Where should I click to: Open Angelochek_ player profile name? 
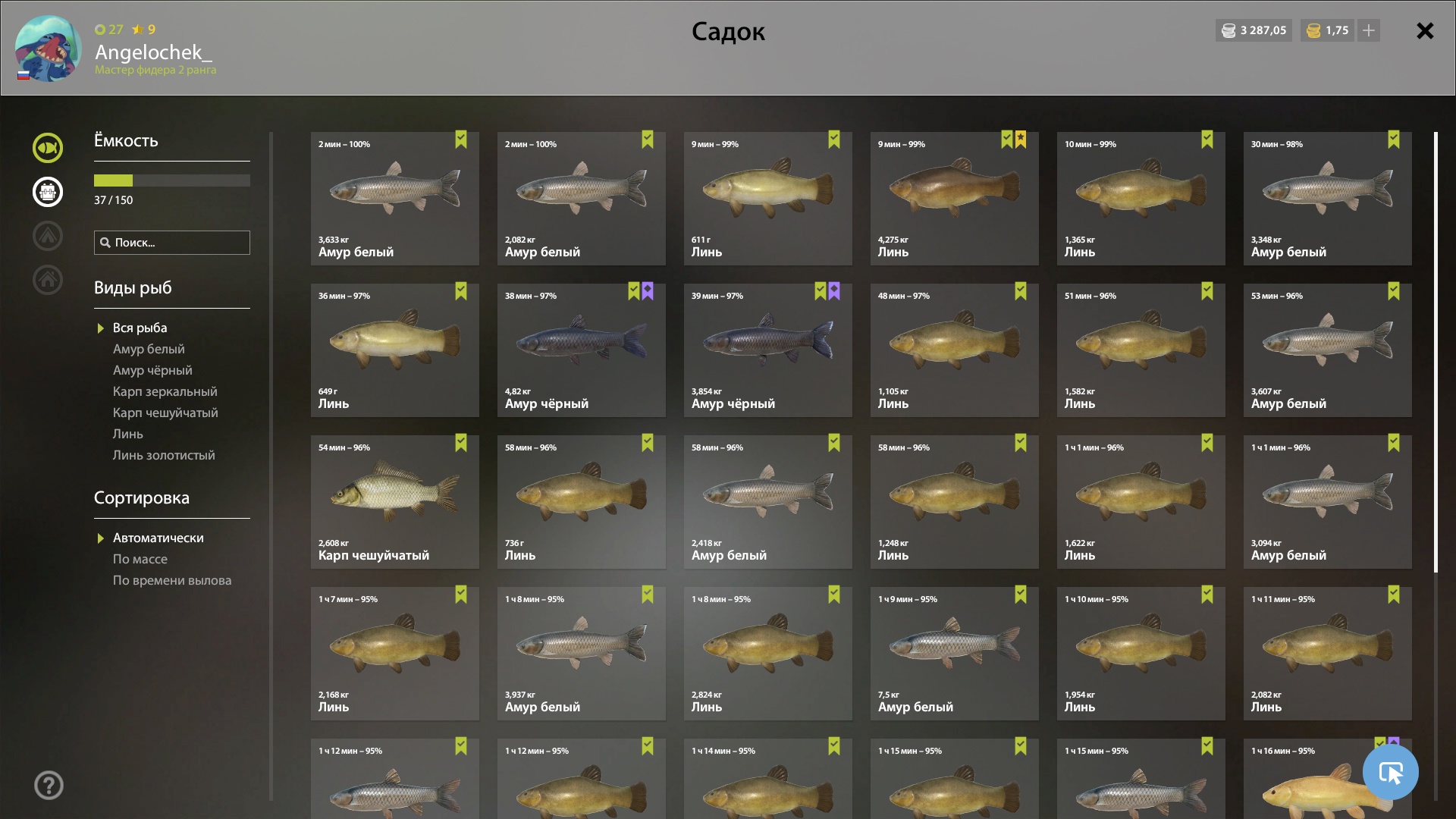click(x=153, y=52)
